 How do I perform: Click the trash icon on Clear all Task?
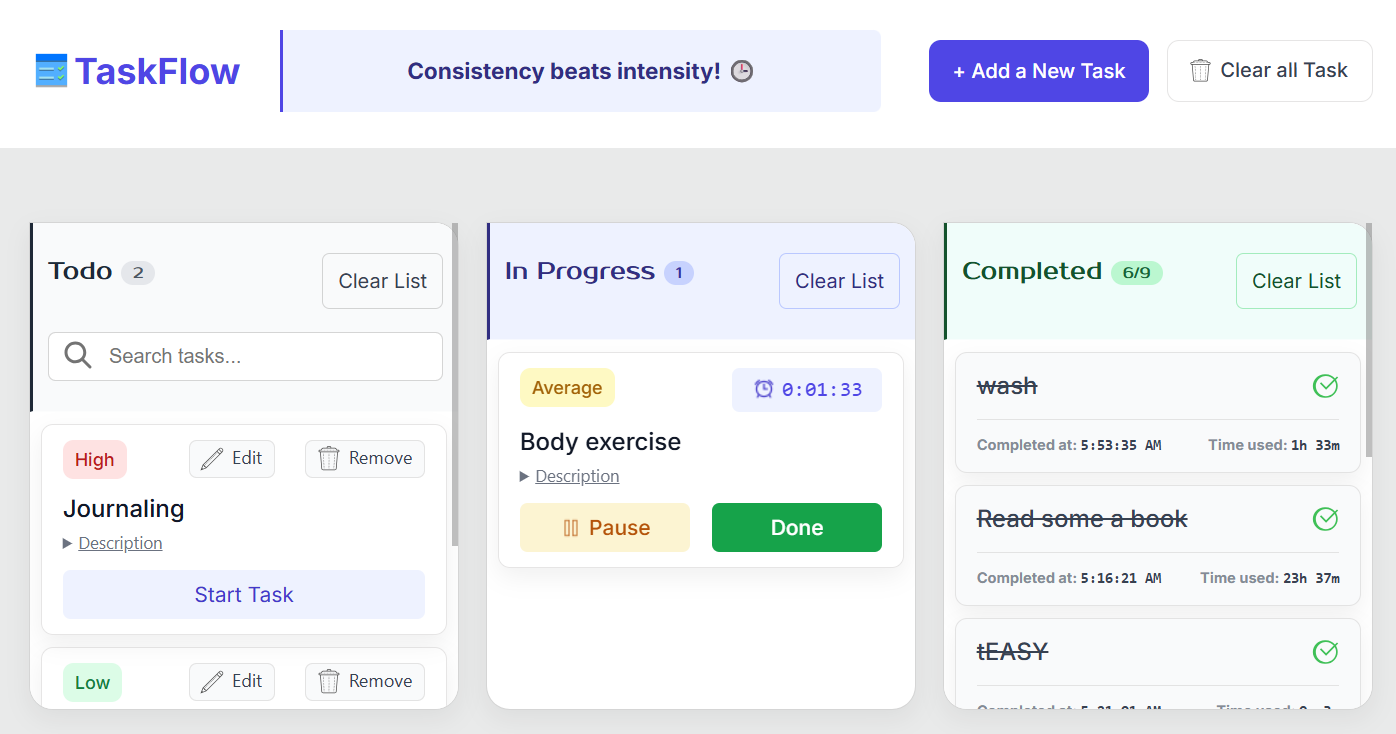coord(1200,70)
